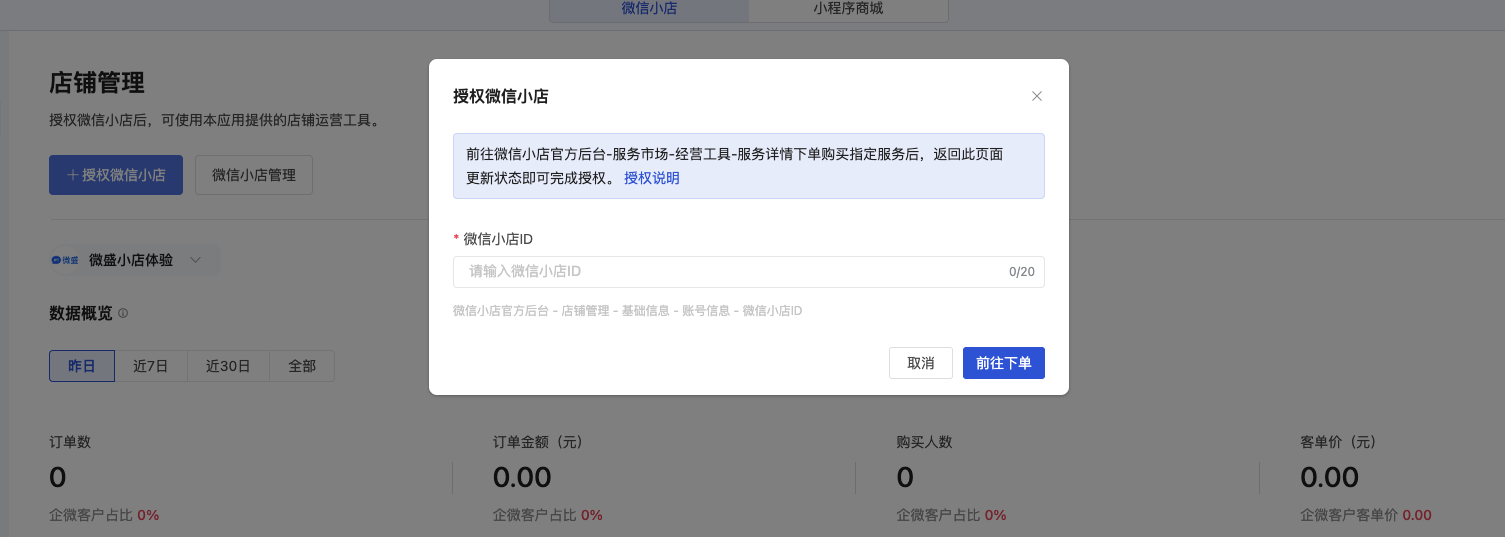Switch to the 小程序商城 tab
The image size is (1505, 537).
coord(848,9)
